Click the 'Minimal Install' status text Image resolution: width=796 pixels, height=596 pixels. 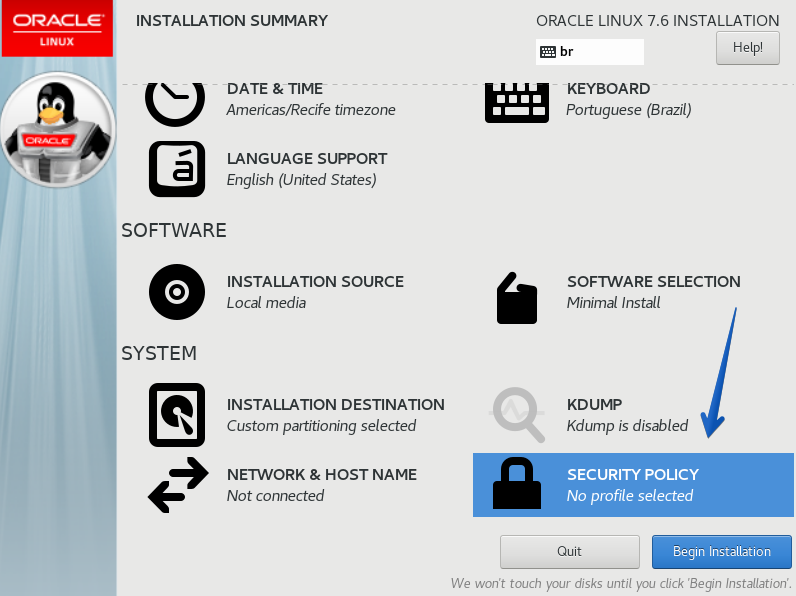(613, 303)
